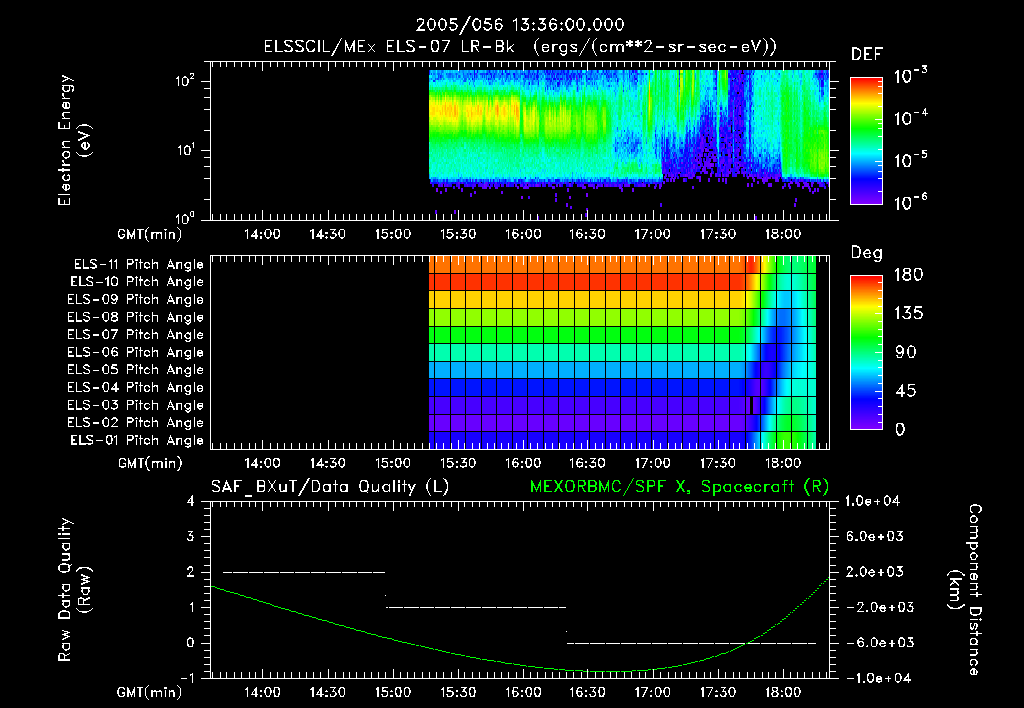Click the 180 degree scale value

click(908, 275)
